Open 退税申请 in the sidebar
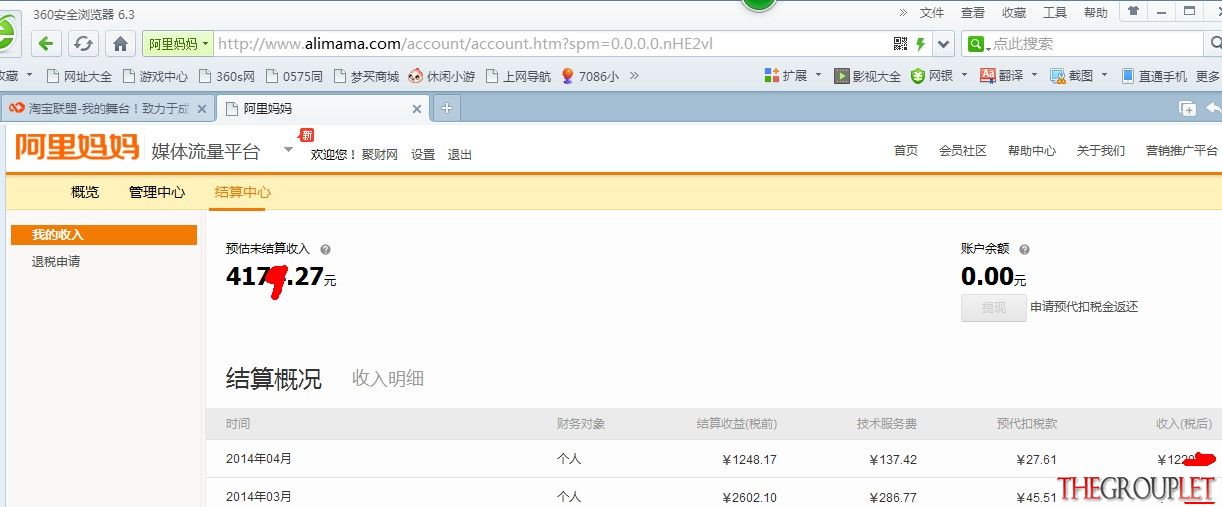 coord(56,262)
